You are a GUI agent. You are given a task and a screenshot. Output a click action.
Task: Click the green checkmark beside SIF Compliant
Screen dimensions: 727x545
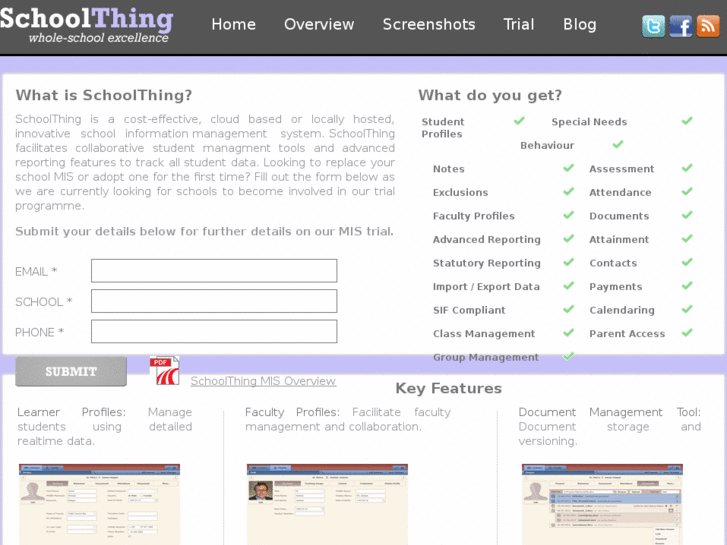[x=568, y=309]
